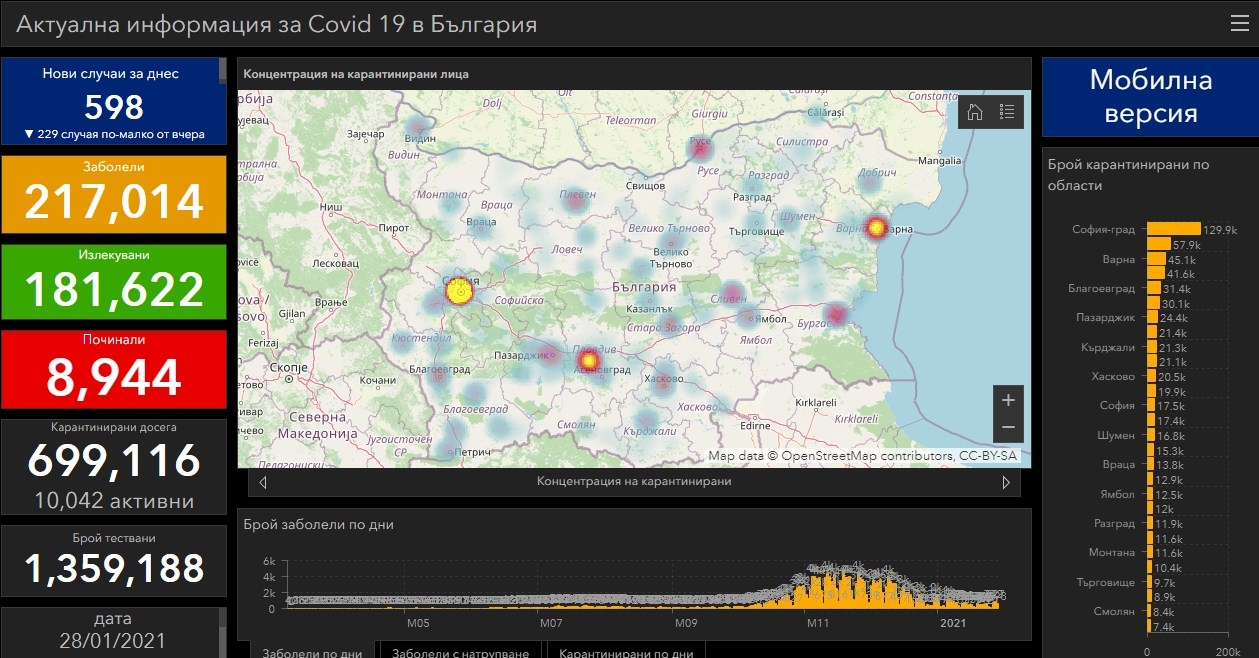
Task: Select the 'Заболели по дни' tab
Action: click(x=312, y=650)
